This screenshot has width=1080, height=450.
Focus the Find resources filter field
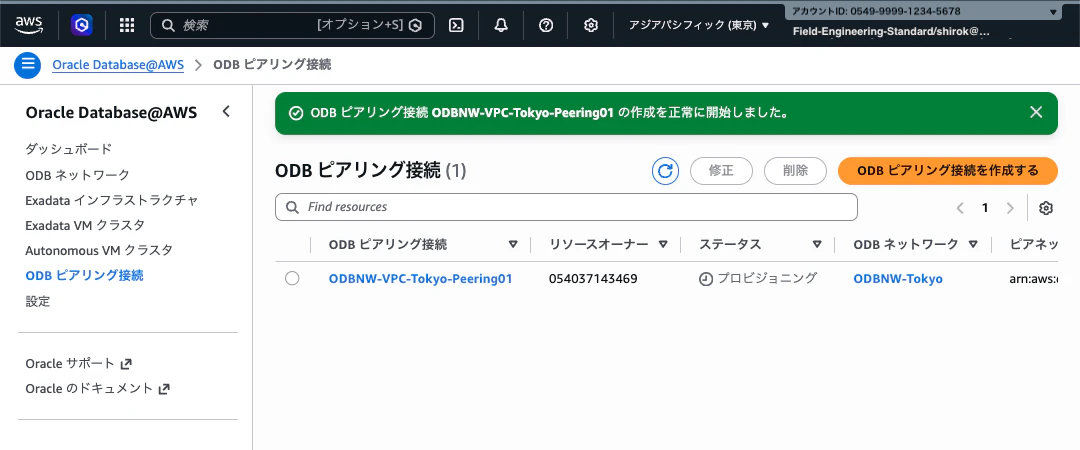[566, 207]
